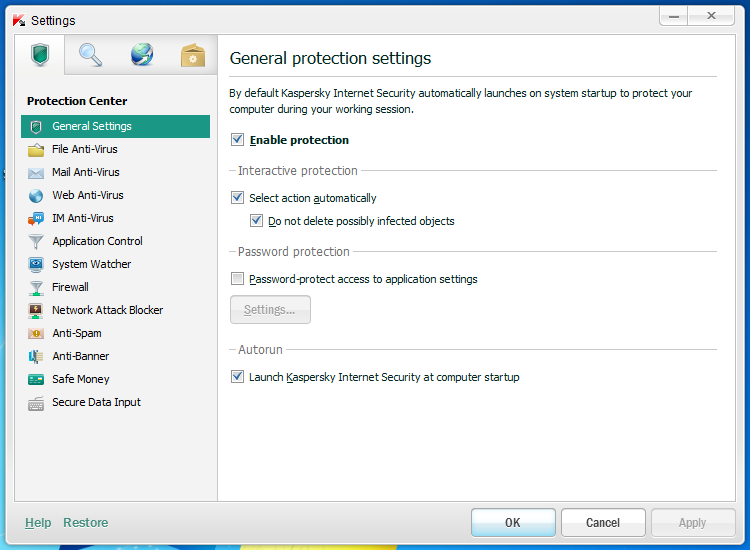Click the password Settings... button
Screen dimensions: 750x550
click(270, 309)
